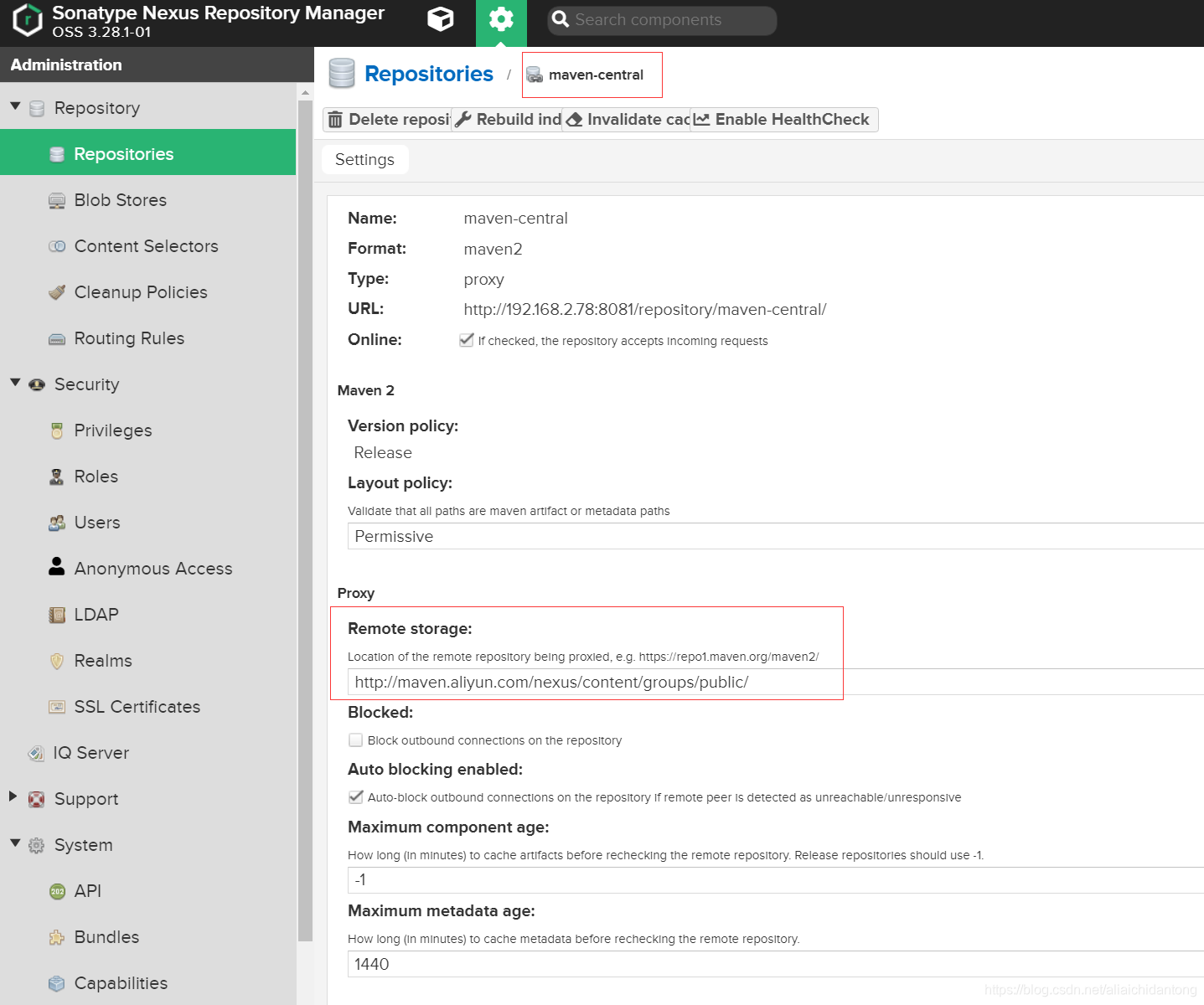
Task: Click the Repositories breadcrumb link
Action: point(429,74)
